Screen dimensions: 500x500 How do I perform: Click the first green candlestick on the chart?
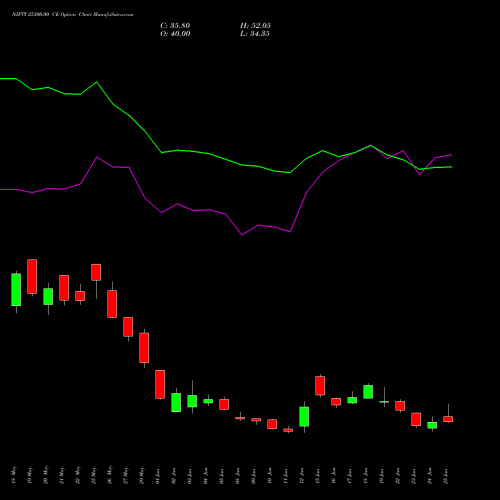click(16, 289)
